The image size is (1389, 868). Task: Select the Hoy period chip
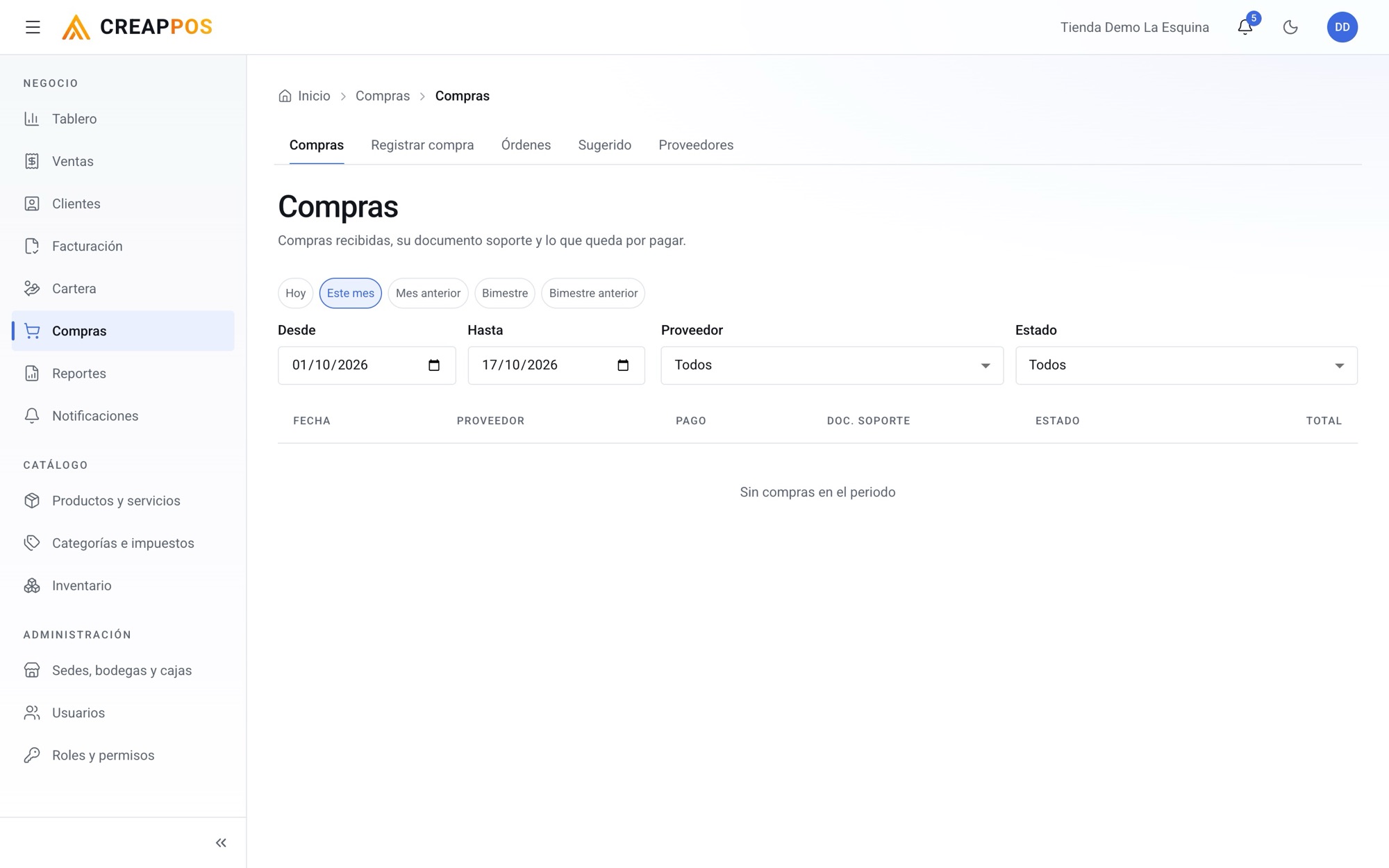click(295, 293)
